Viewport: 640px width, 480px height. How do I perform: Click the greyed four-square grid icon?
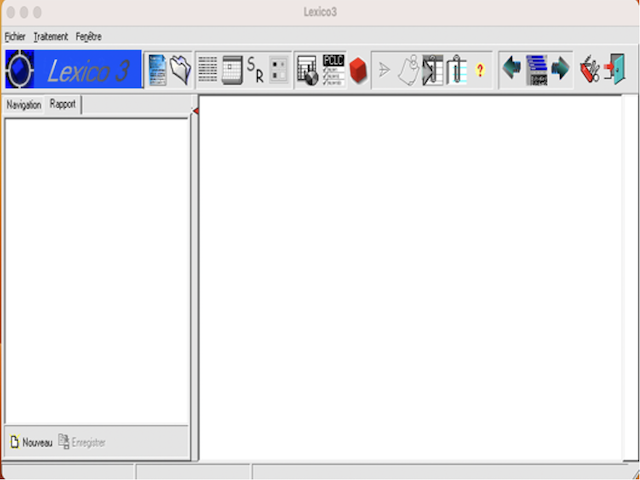[279, 70]
